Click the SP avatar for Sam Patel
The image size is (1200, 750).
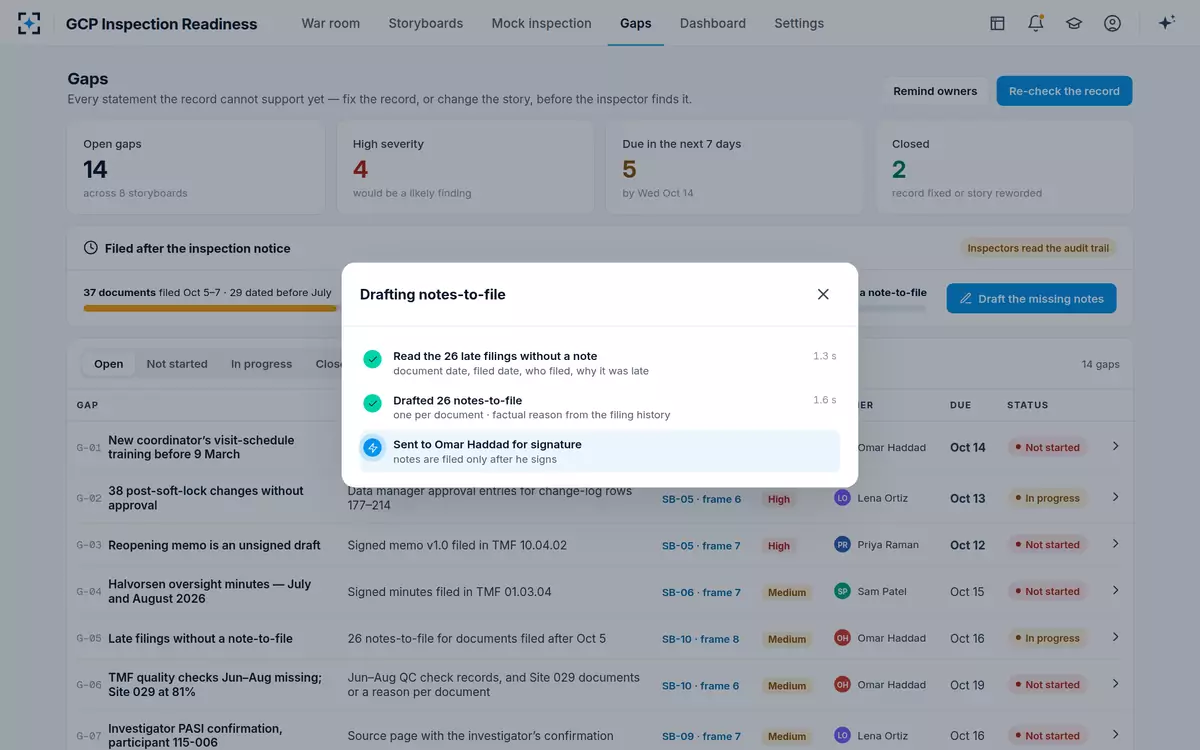pos(842,591)
